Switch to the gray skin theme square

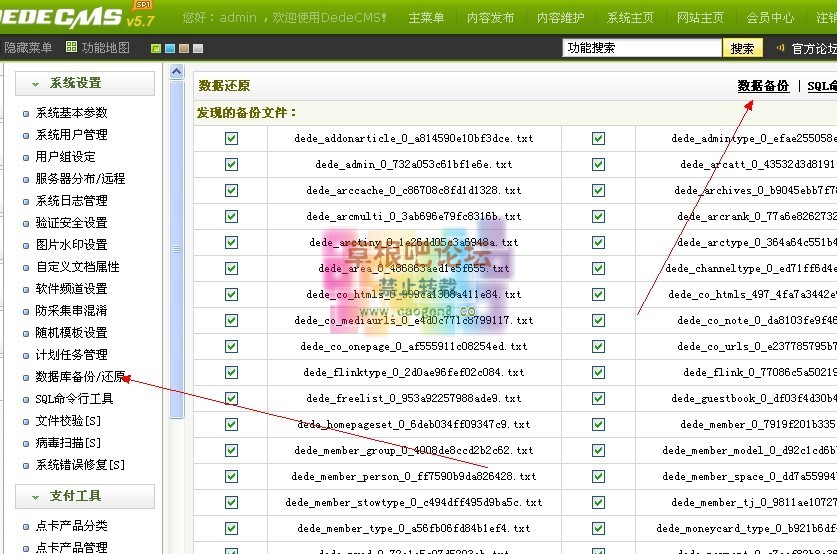coord(198,48)
